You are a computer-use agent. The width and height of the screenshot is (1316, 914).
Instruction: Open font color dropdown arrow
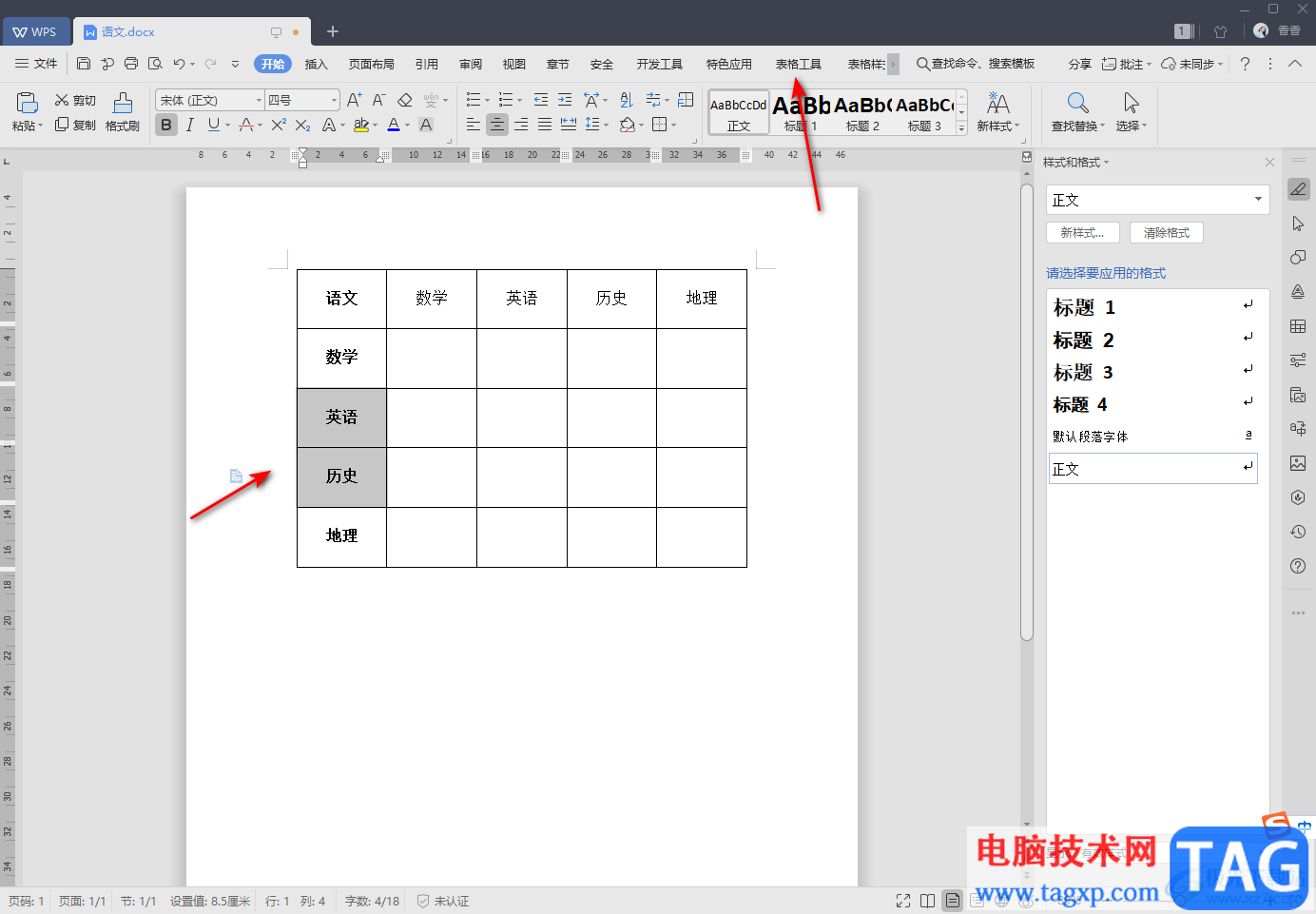[x=408, y=126]
